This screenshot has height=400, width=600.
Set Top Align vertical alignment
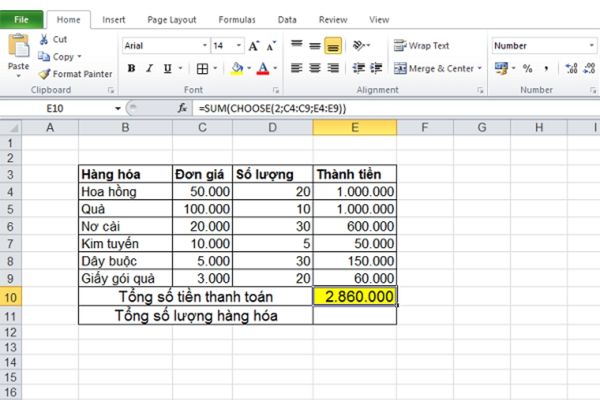(x=297, y=46)
